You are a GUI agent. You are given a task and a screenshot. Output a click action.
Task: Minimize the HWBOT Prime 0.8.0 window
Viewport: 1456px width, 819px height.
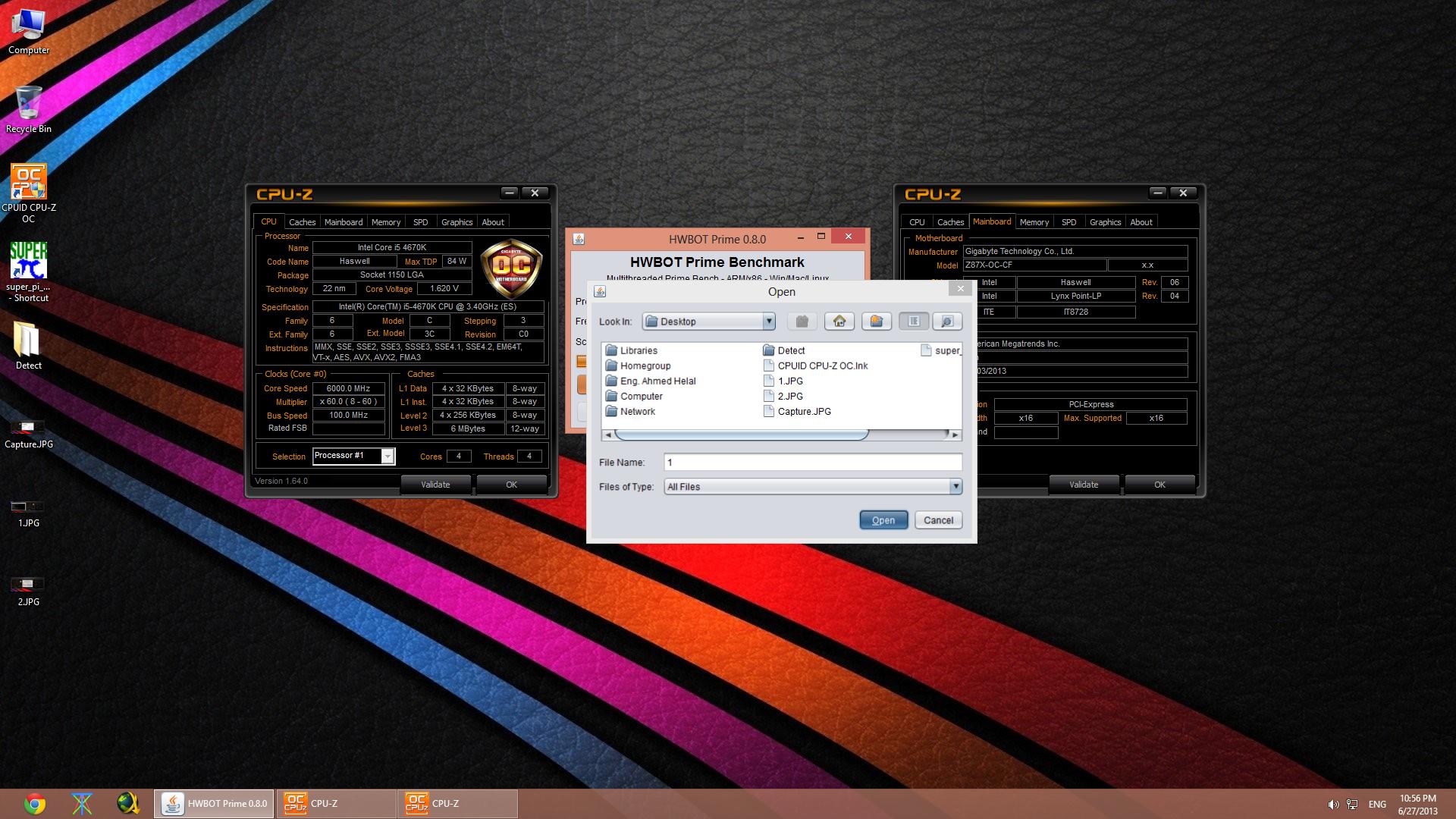pyautogui.click(x=800, y=237)
